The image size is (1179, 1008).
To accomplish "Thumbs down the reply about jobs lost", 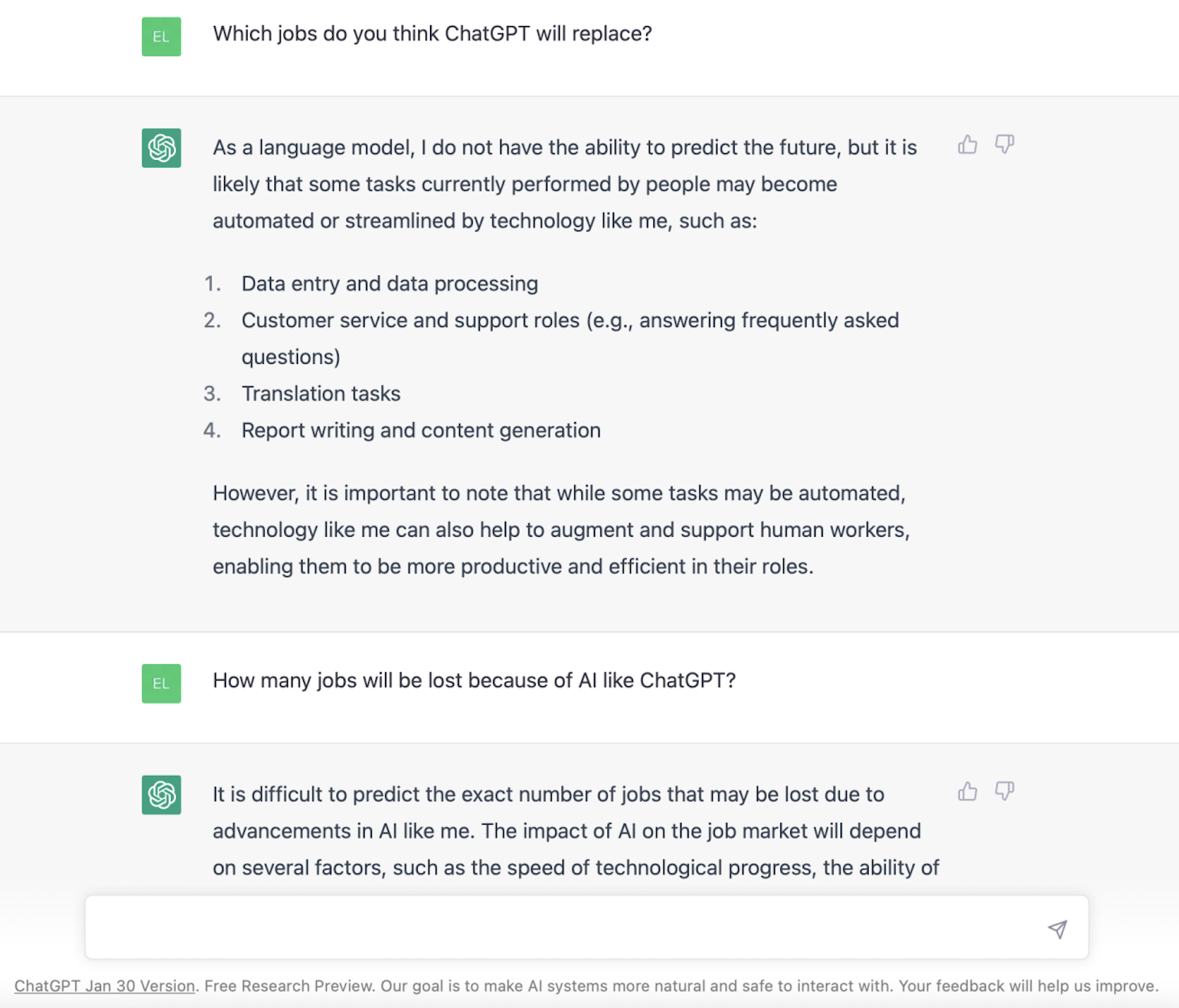I will tap(1004, 791).
